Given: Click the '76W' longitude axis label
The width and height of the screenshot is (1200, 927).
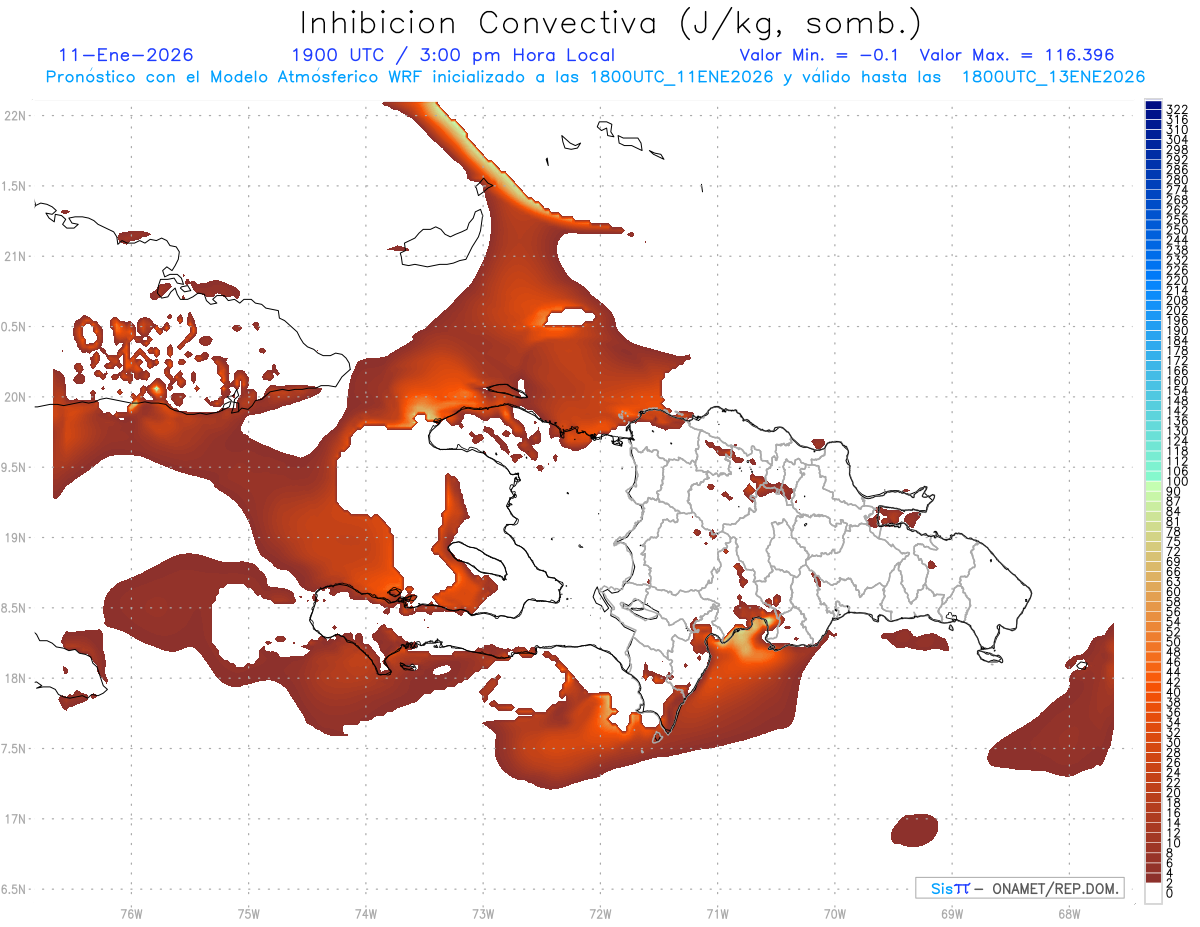Looking at the screenshot, I should (131, 913).
